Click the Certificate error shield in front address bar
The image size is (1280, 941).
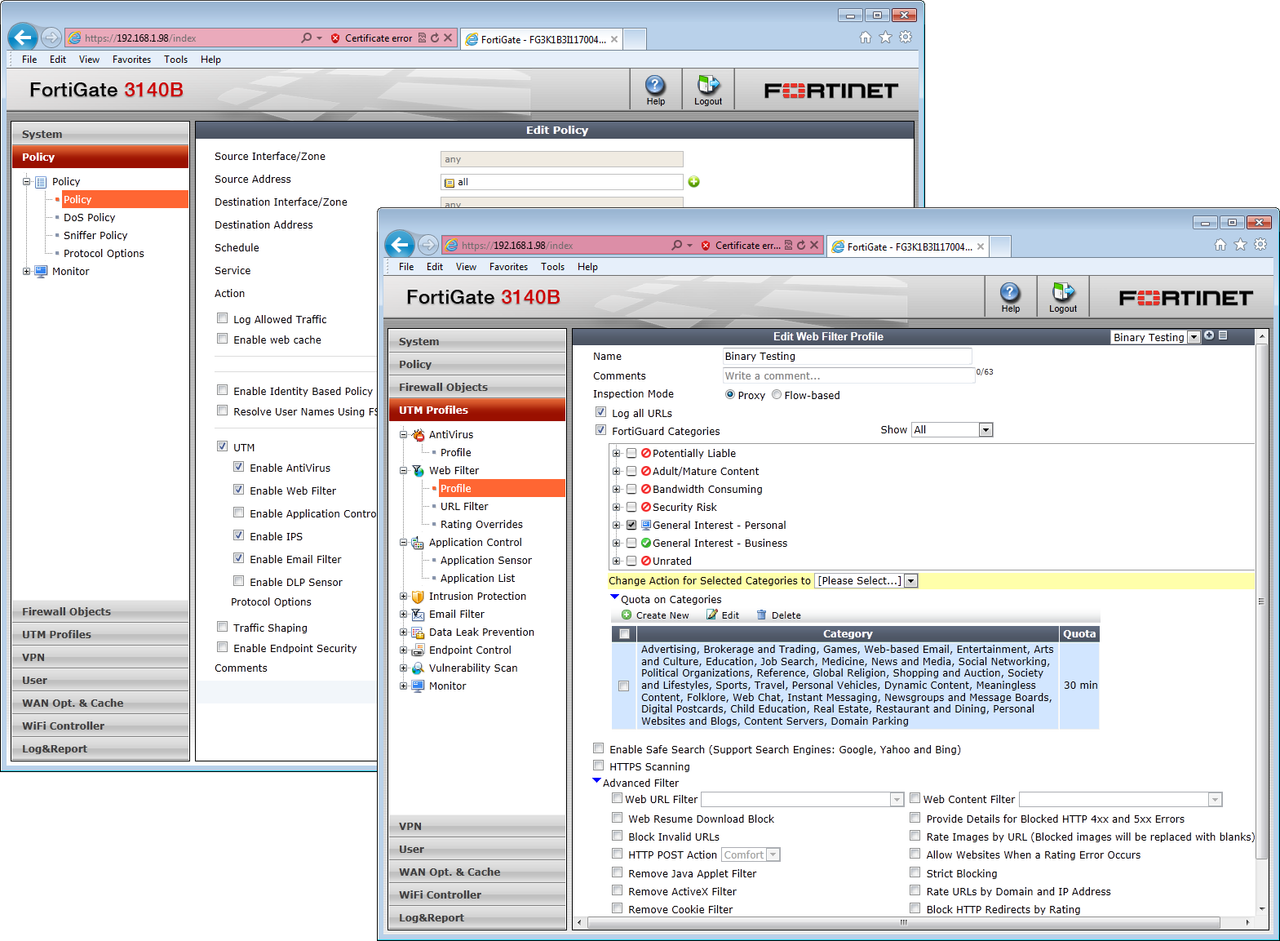706,245
